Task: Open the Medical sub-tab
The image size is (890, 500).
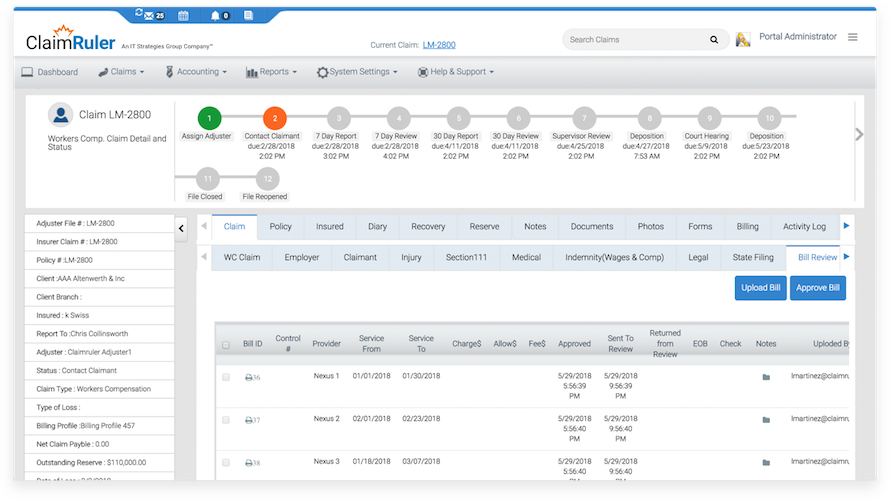Action: coord(526,257)
